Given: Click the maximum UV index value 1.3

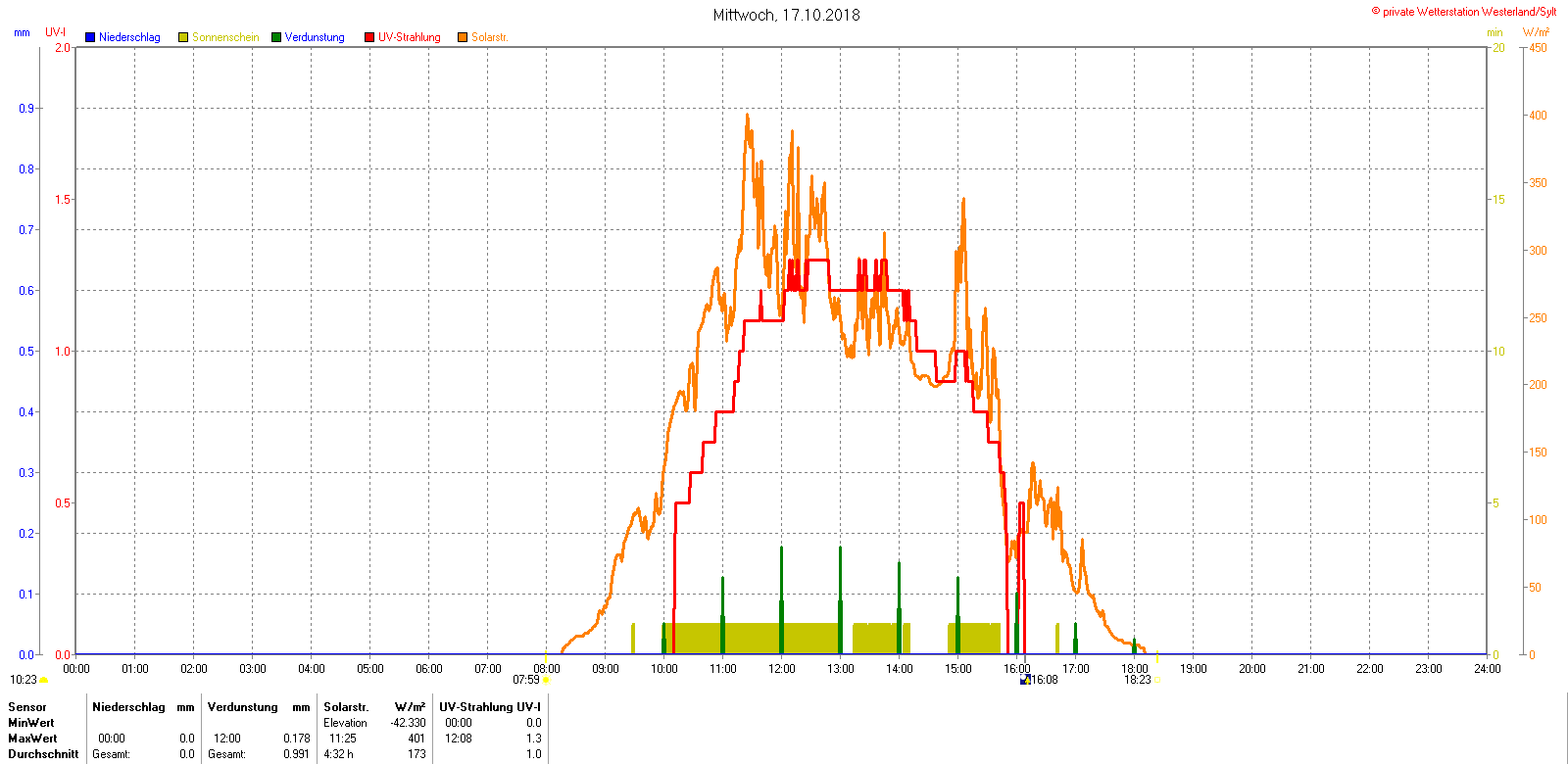Looking at the screenshot, I should pyautogui.click(x=533, y=739).
